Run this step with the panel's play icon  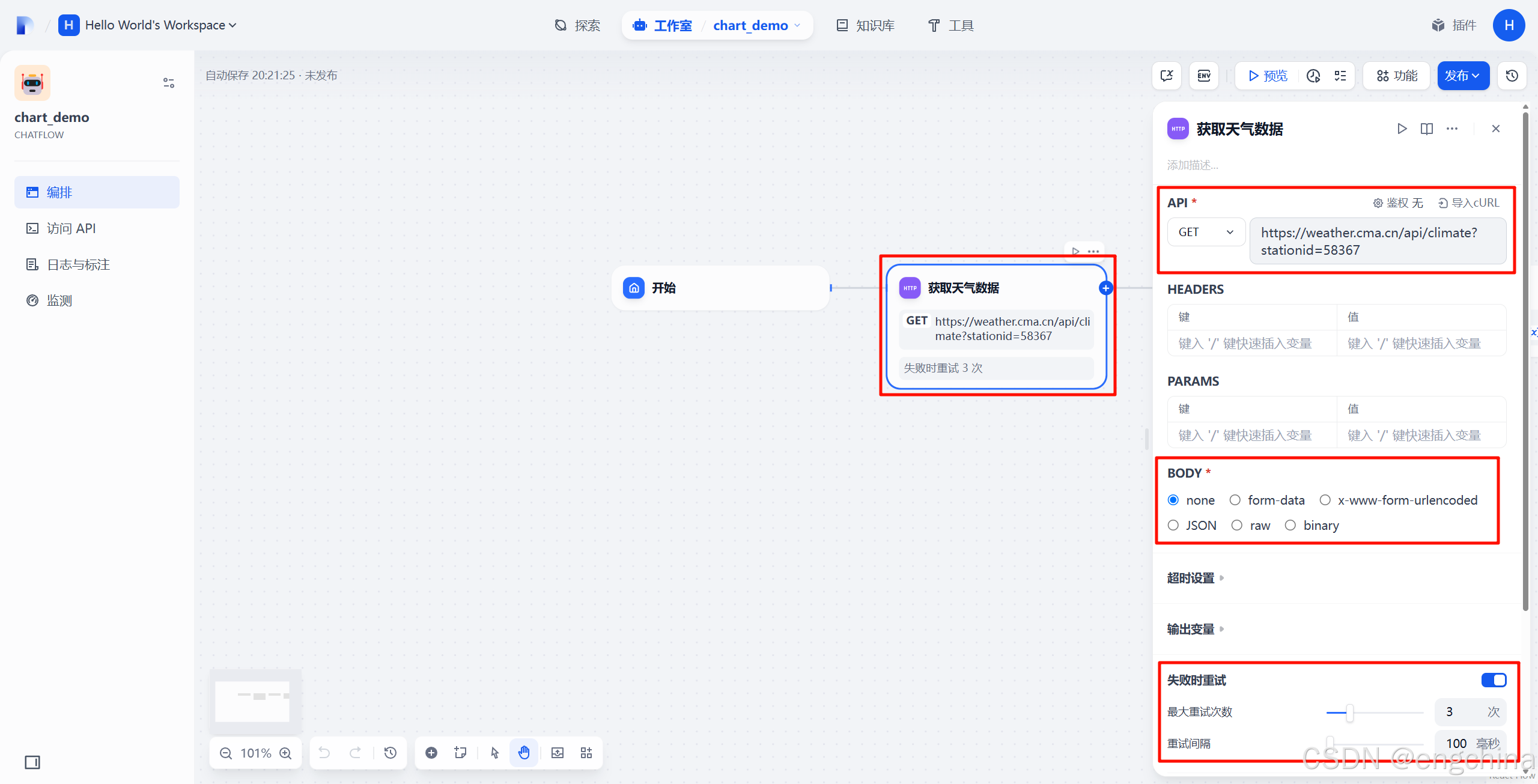coord(1402,129)
